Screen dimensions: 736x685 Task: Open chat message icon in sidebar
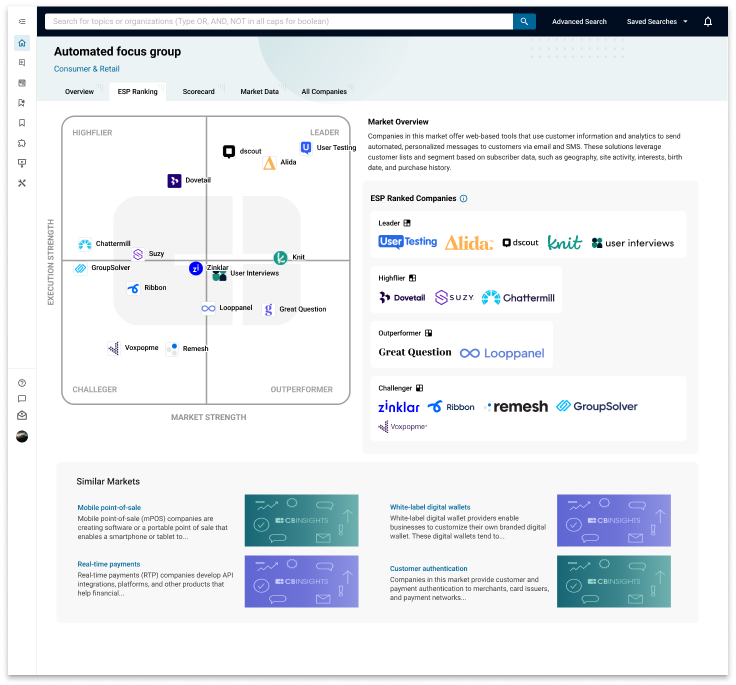coord(22,399)
